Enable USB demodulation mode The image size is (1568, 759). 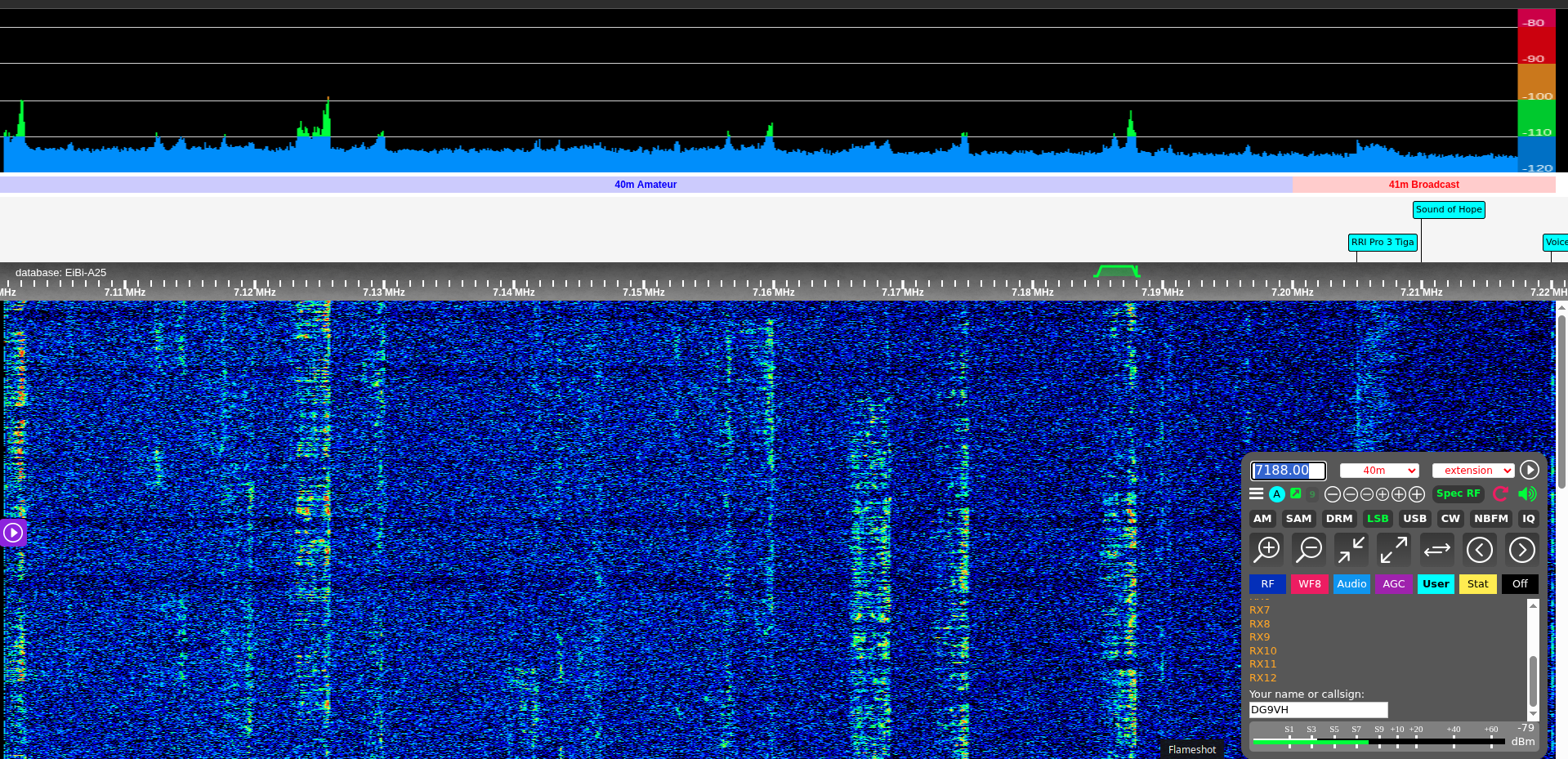click(1414, 519)
